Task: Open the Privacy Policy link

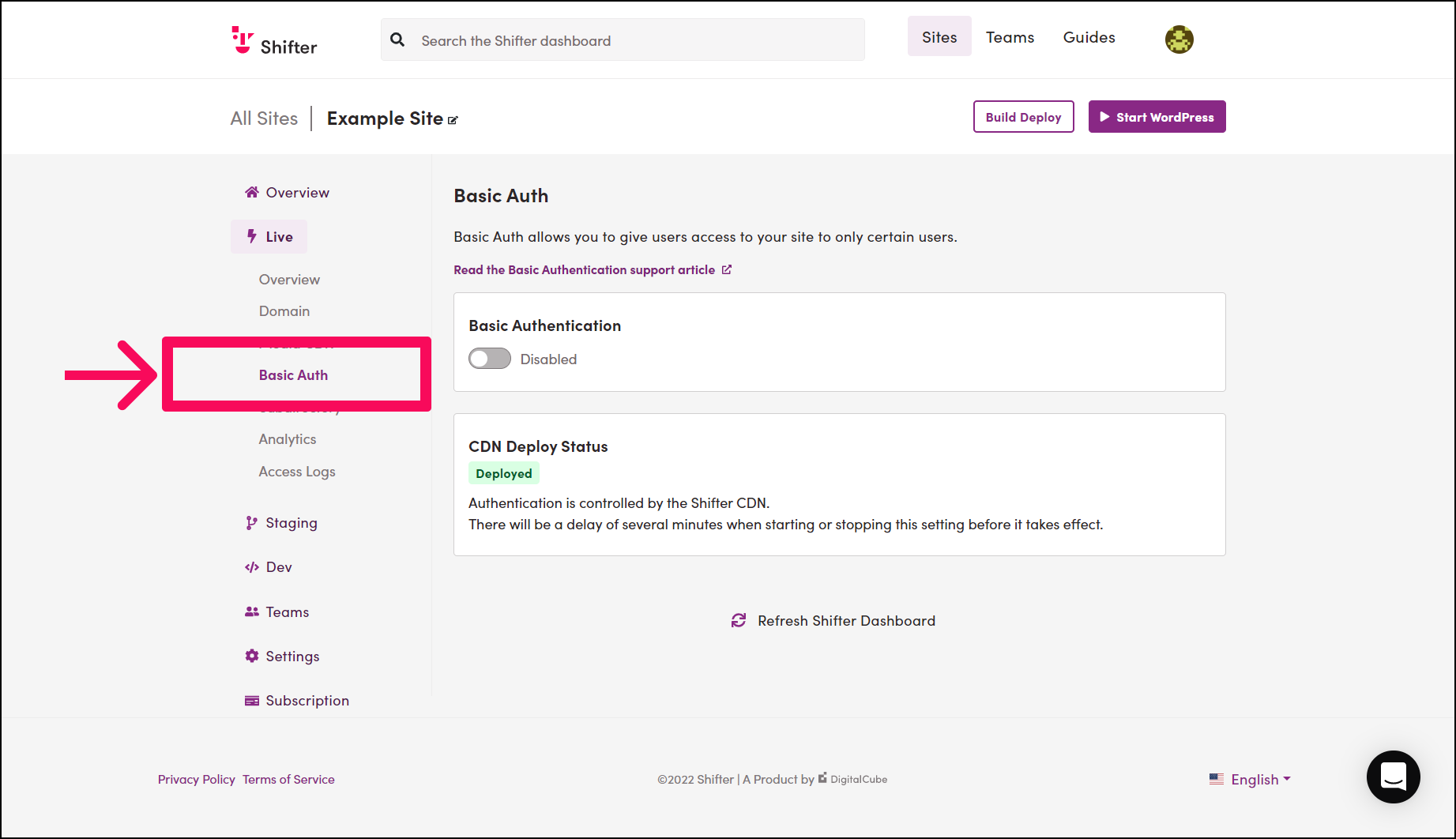Action: click(x=197, y=780)
